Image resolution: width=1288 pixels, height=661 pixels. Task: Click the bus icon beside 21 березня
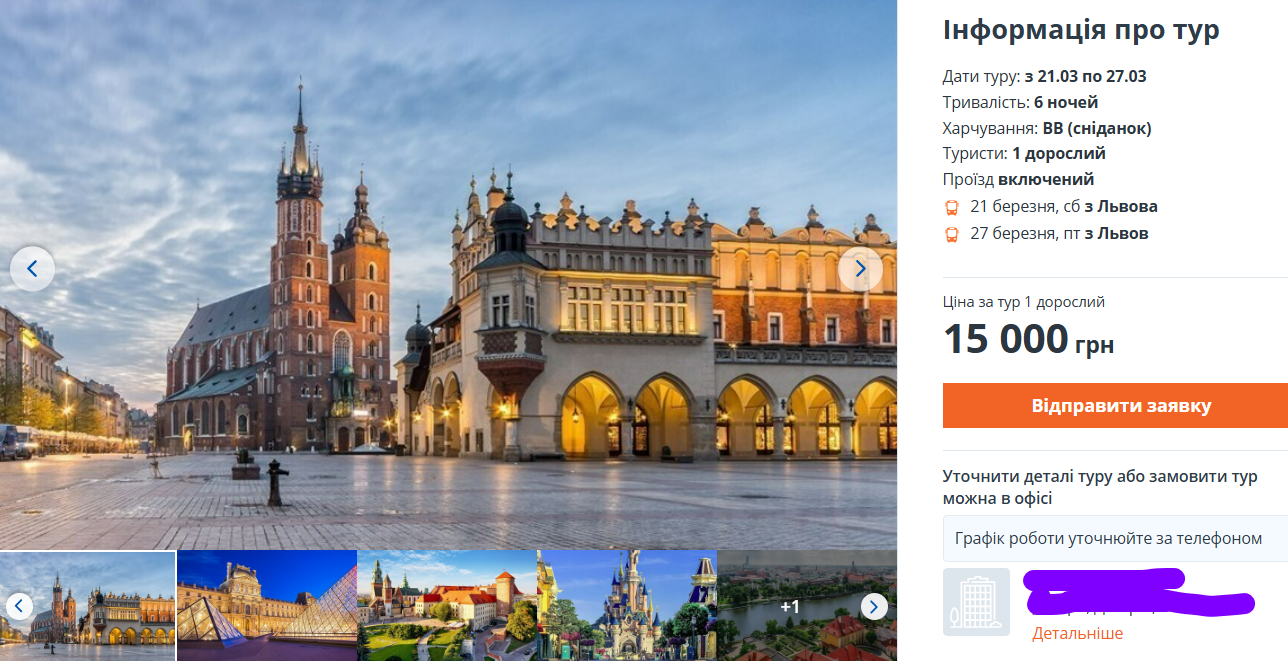click(x=952, y=208)
